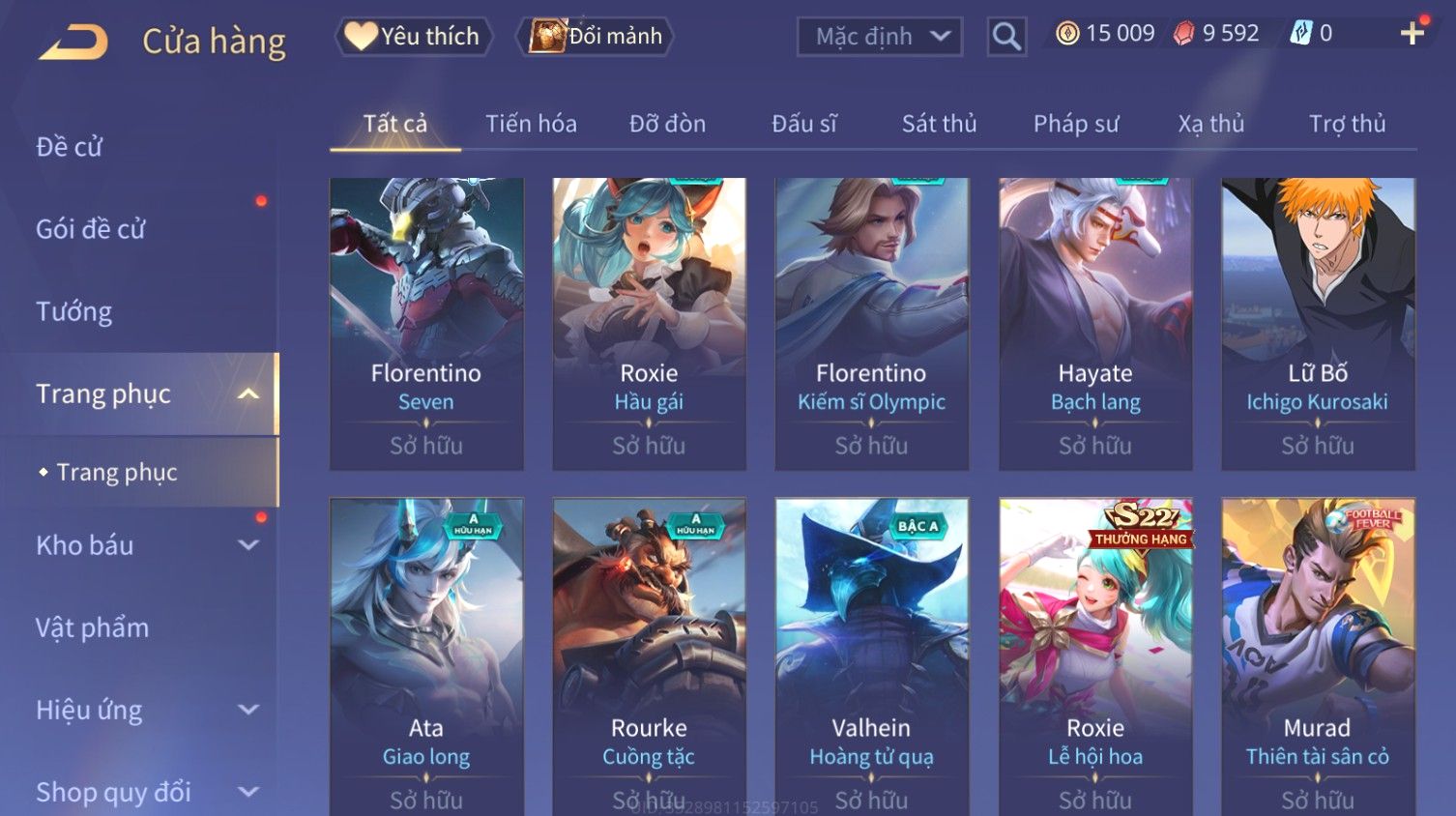The width and height of the screenshot is (1456, 816).
Task: Tap the blue voucher ticket icon
Action: click(1301, 34)
